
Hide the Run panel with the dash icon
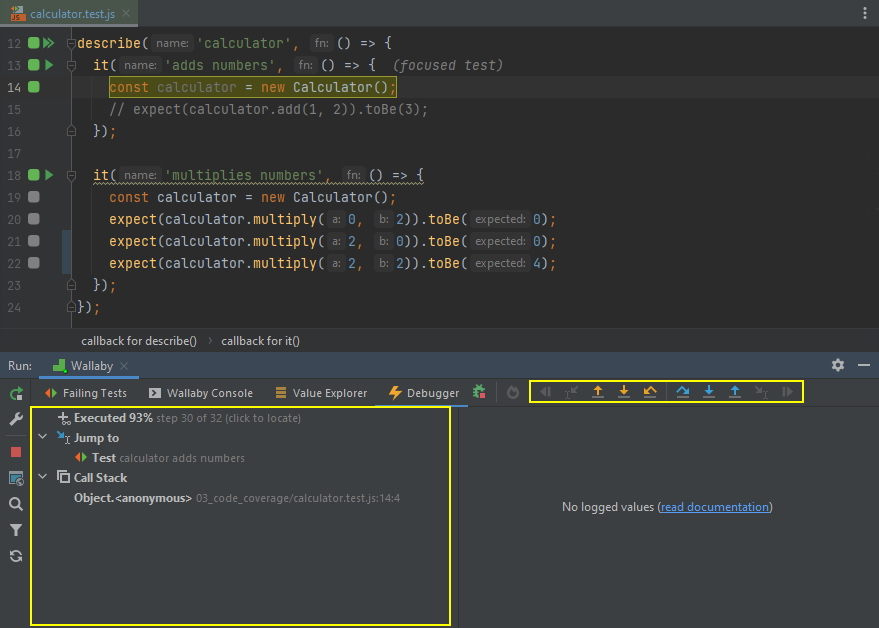tap(864, 365)
